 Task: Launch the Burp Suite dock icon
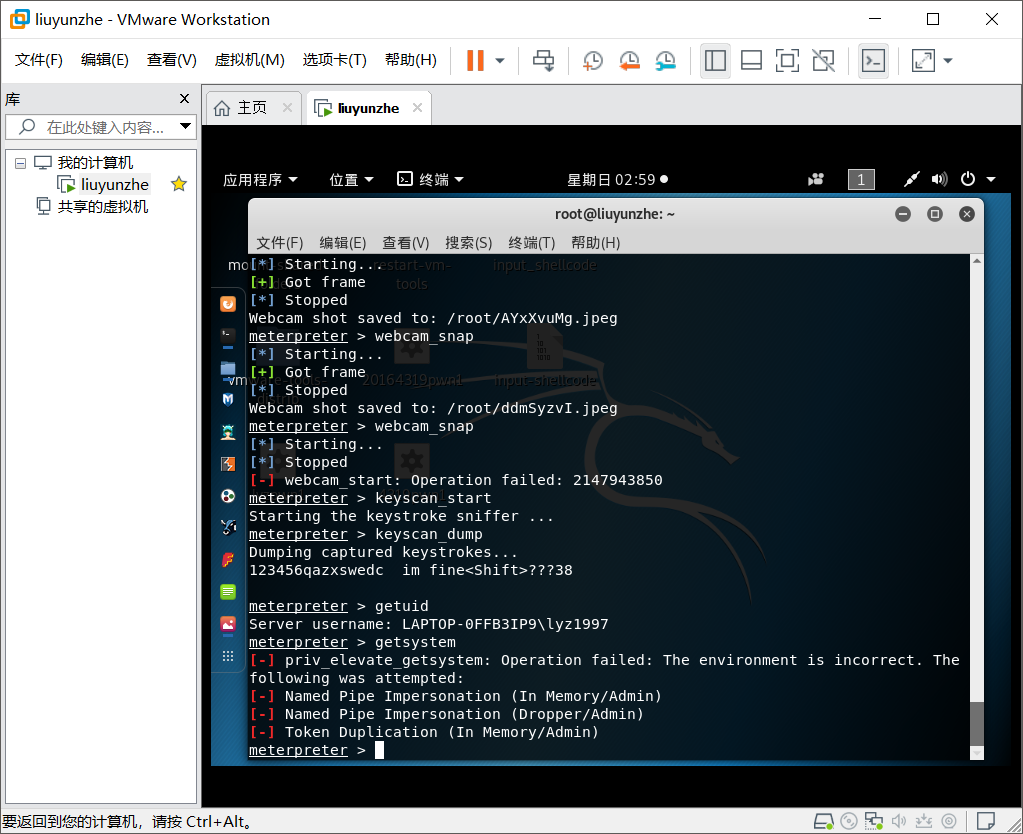click(x=228, y=464)
